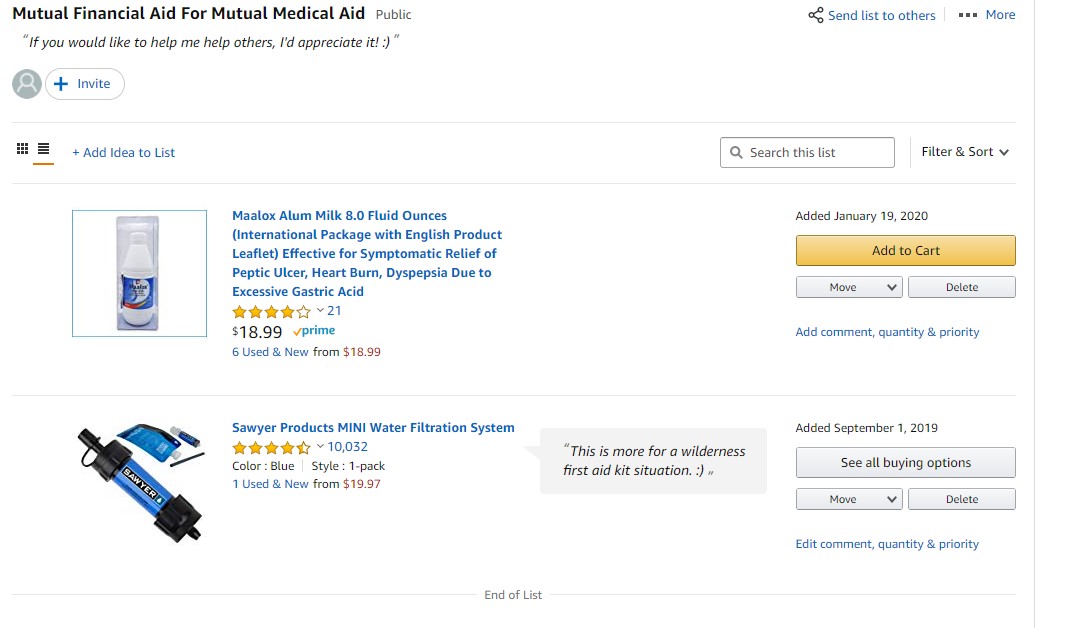Open Move dropdown for Maalox item
The image size is (1087, 628).
click(x=849, y=287)
